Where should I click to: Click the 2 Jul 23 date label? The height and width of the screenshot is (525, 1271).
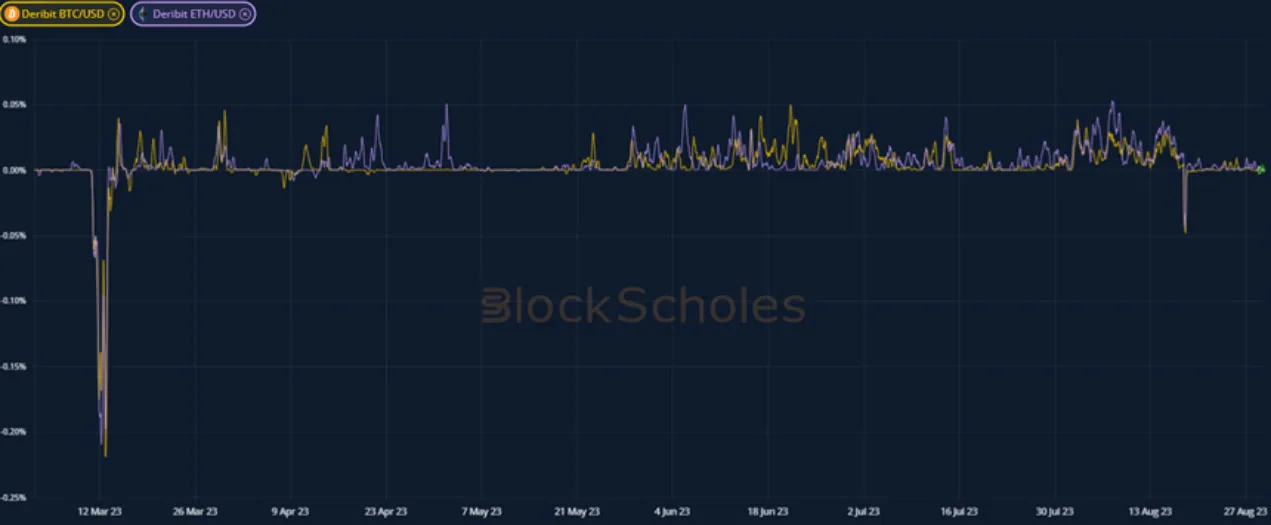point(863,511)
